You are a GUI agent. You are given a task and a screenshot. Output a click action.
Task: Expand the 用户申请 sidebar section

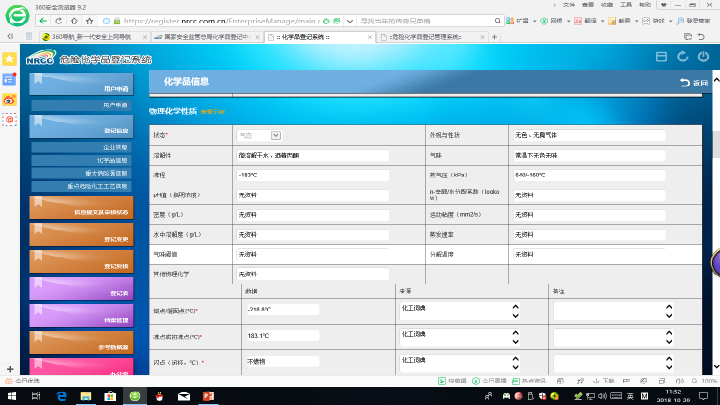click(x=81, y=88)
